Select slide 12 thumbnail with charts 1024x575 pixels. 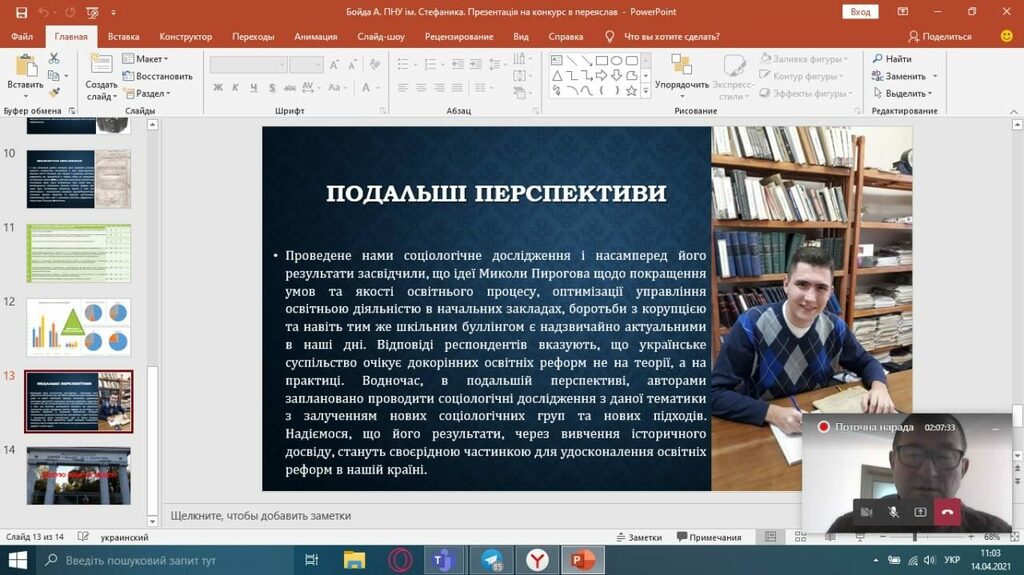click(78, 327)
